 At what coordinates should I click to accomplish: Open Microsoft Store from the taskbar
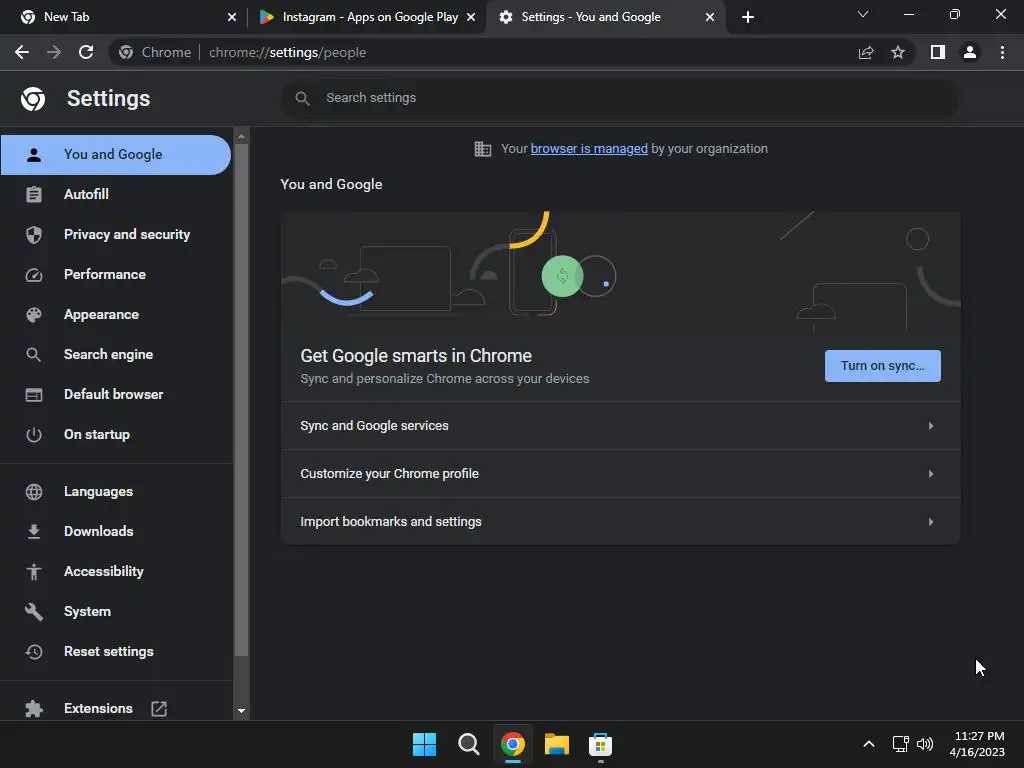[x=600, y=744]
